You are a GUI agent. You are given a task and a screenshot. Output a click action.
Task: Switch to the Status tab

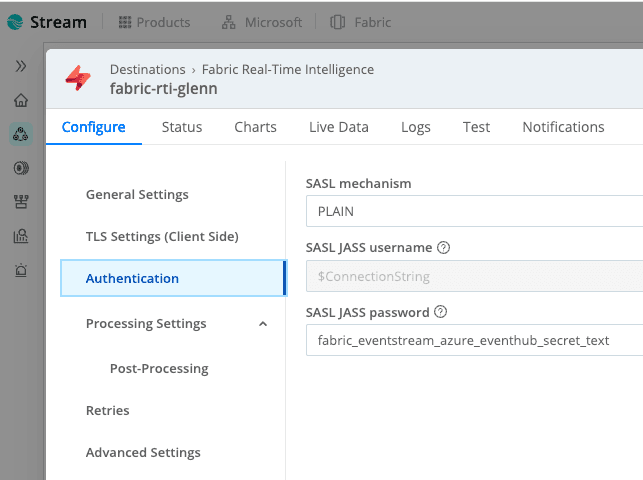tap(182, 127)
